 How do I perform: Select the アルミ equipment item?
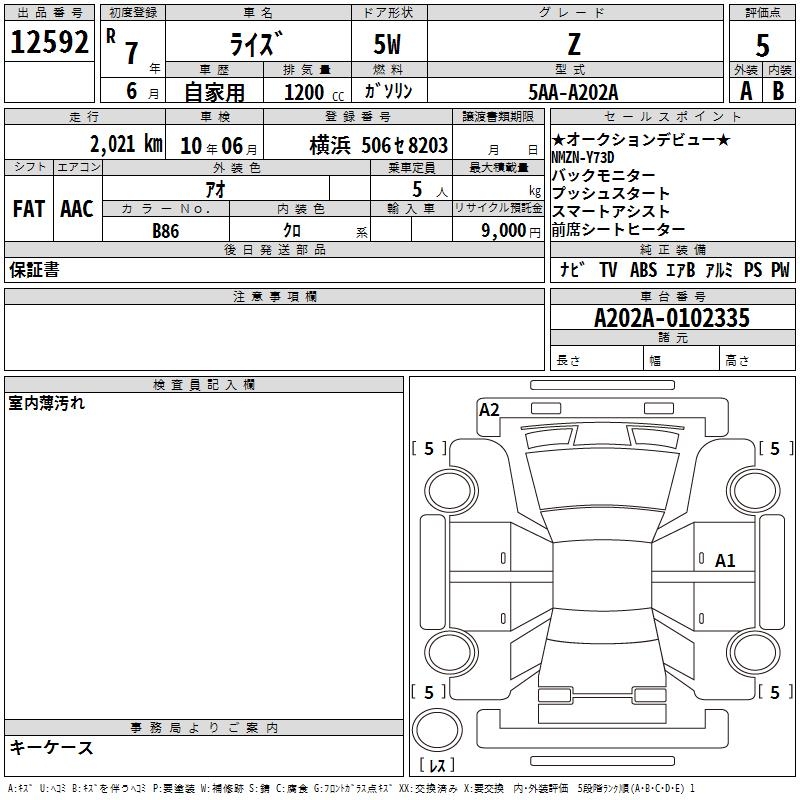click(x=719, y=269)
